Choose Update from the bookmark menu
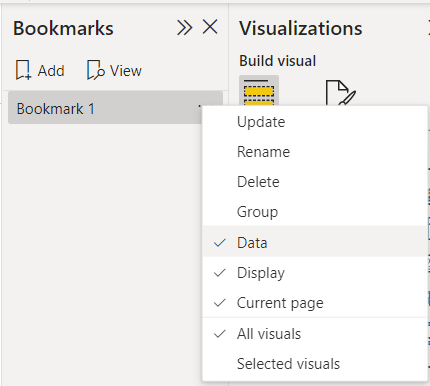Image resolution: width=430 pixels, height=386 pixels. click(x=315, y=122)
